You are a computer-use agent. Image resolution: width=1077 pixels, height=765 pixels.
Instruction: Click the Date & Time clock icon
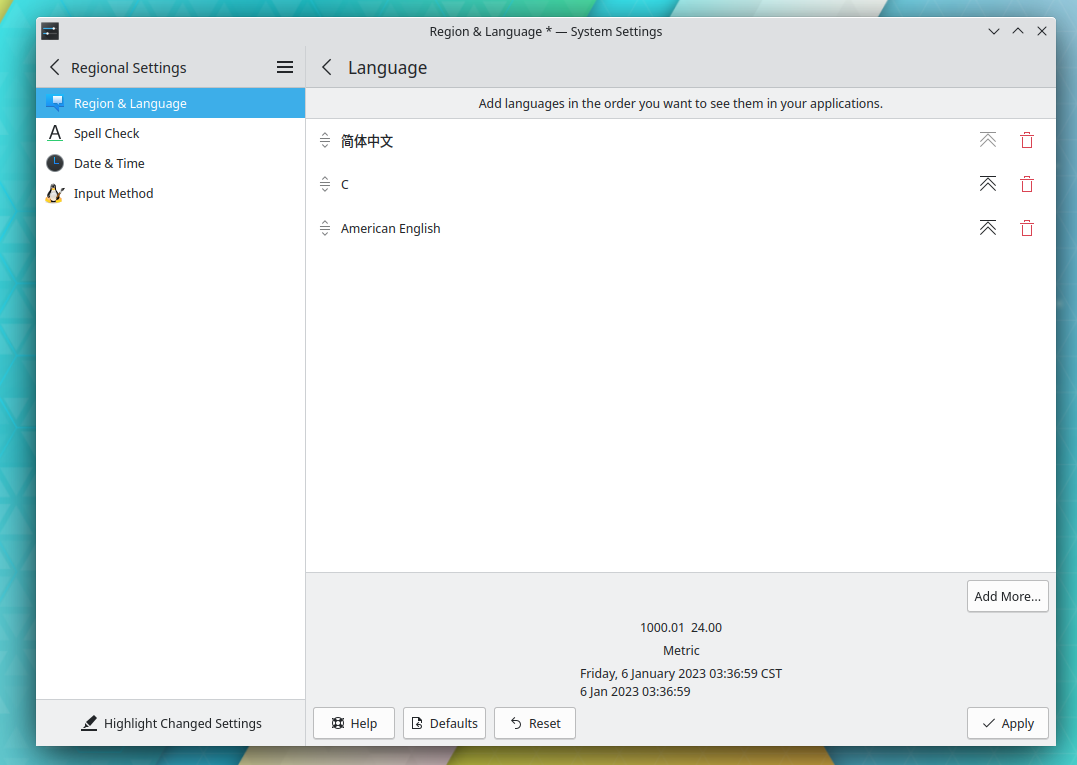[54, 163]
